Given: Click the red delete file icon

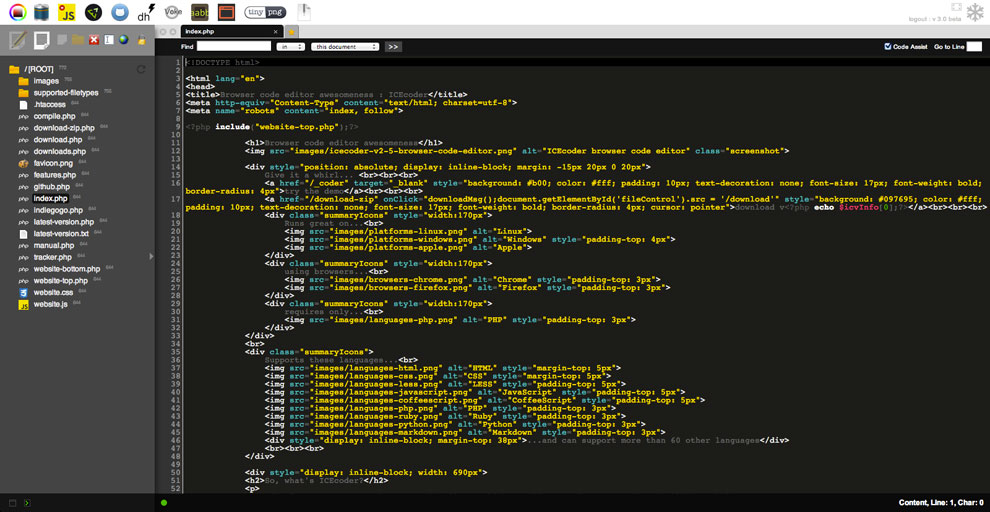Looking at the screenshot, I should (x=94, y=40).
